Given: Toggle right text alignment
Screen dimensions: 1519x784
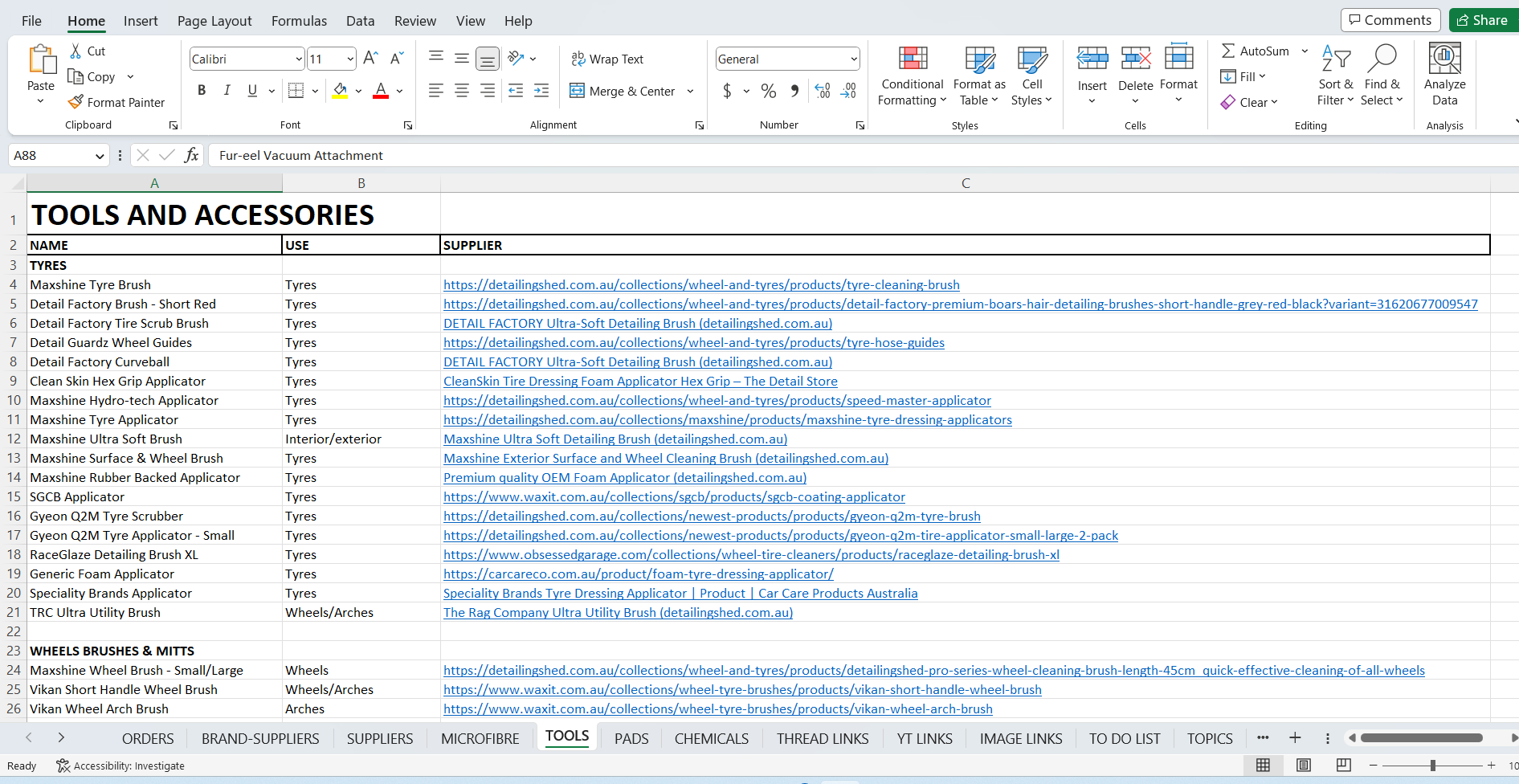Looking at the screenshot, I should tap(488, 91).
